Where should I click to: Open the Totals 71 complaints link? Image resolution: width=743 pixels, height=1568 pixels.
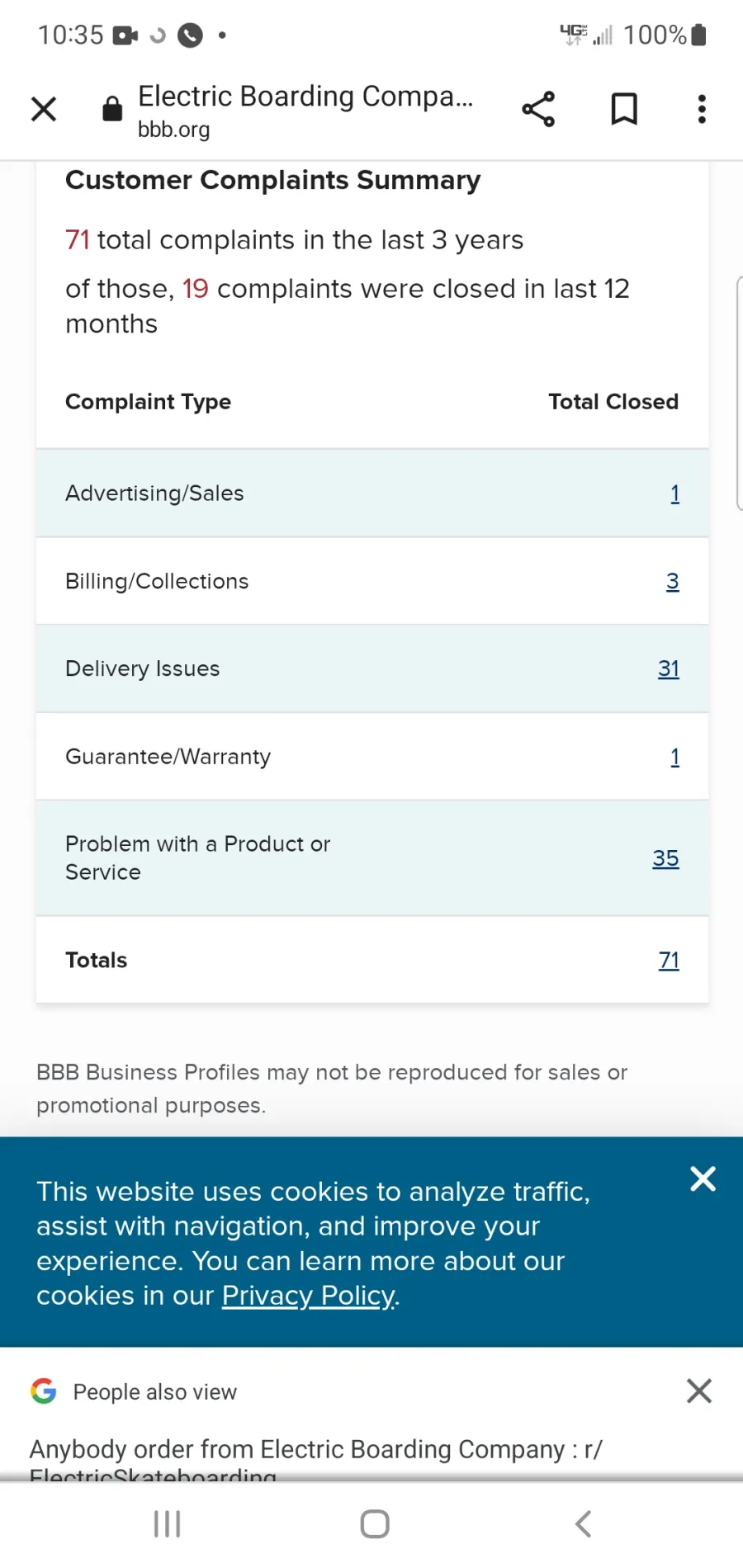669,961
